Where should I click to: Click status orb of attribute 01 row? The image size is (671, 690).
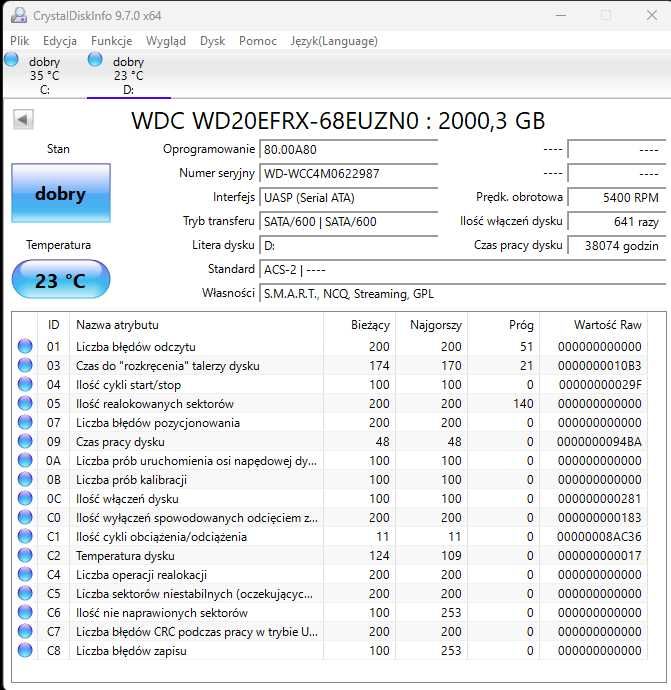pos(25,346)
